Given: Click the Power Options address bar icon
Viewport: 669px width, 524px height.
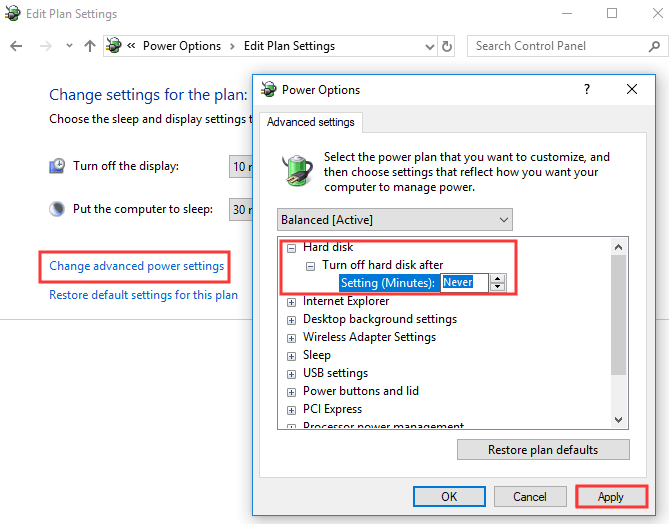Looking at the screenshot, I should (114, 46).
